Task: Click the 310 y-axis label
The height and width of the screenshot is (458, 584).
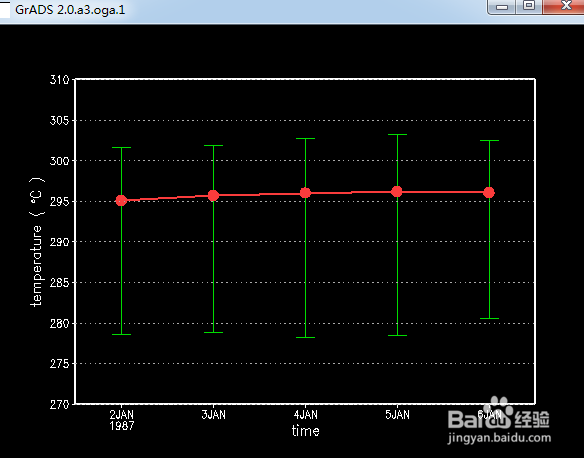Action: coord(60,80)
